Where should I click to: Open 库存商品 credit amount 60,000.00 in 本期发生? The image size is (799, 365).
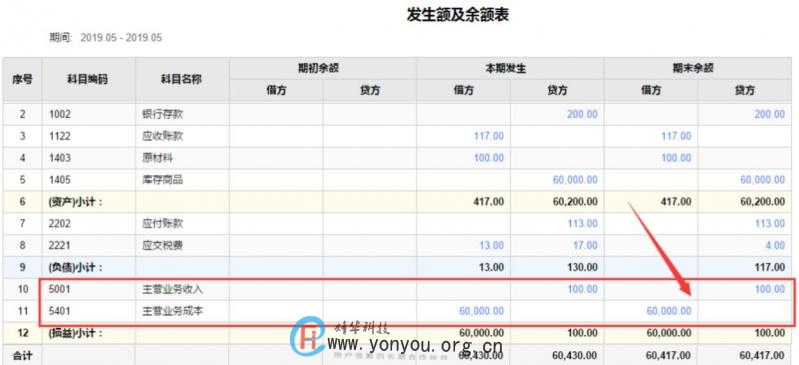(575, 180)
